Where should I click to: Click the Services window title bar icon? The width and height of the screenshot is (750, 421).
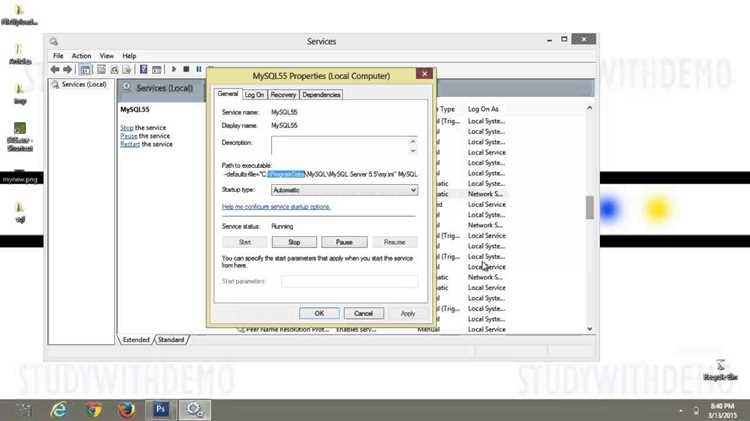tap(54, 42)
